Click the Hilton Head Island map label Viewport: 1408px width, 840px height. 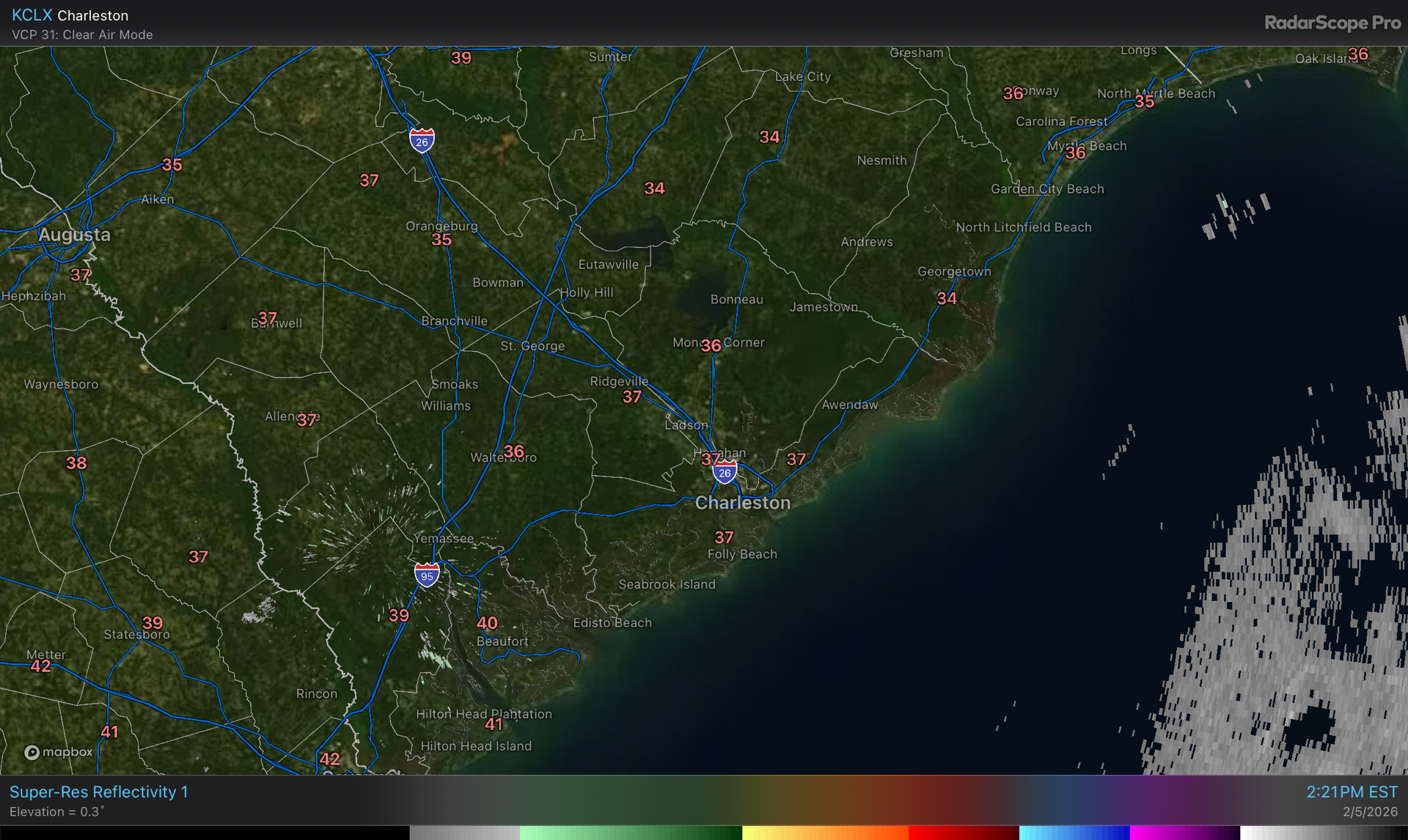pos(476,746)
